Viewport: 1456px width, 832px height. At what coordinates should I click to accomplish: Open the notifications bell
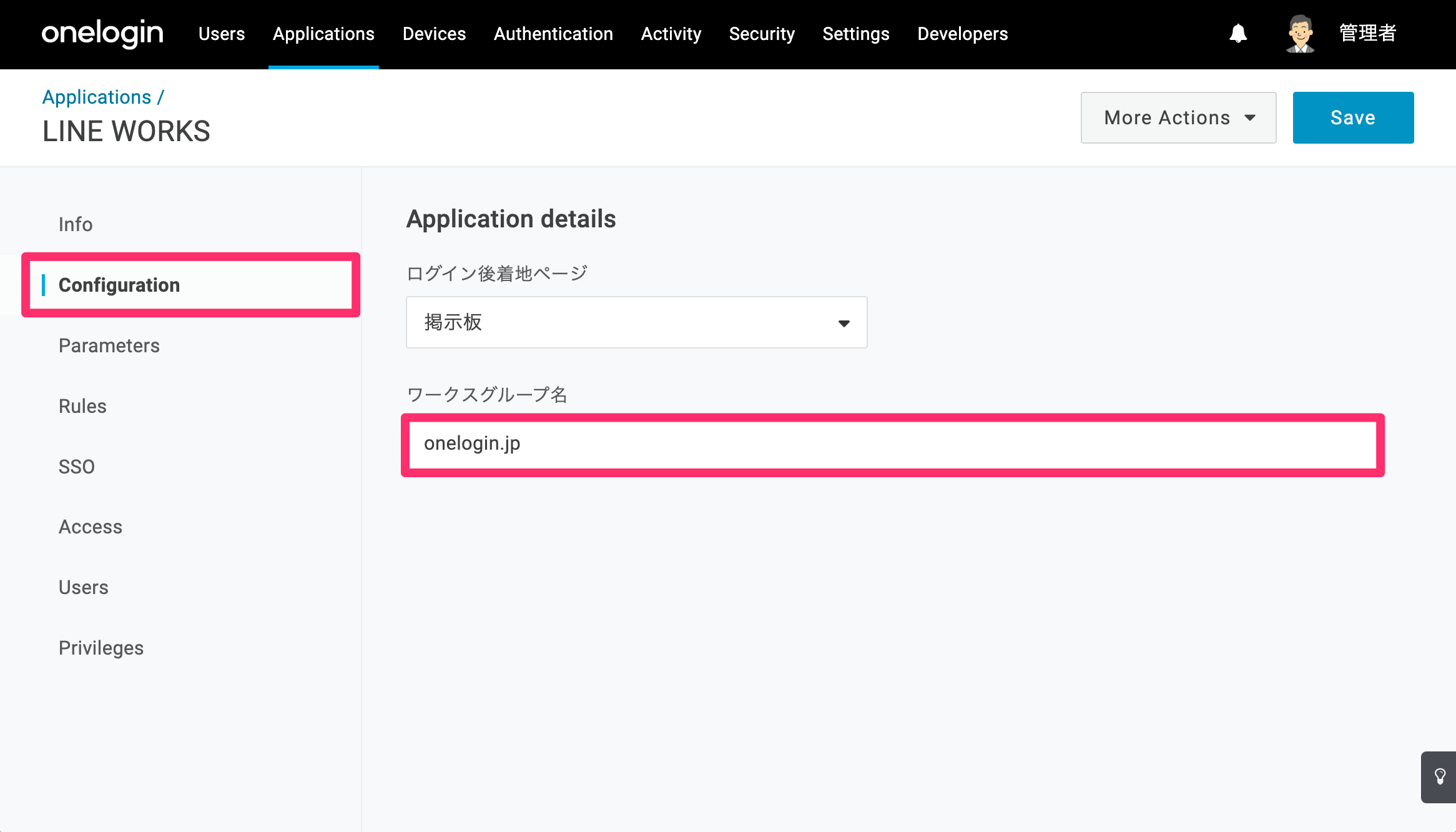1238,34
